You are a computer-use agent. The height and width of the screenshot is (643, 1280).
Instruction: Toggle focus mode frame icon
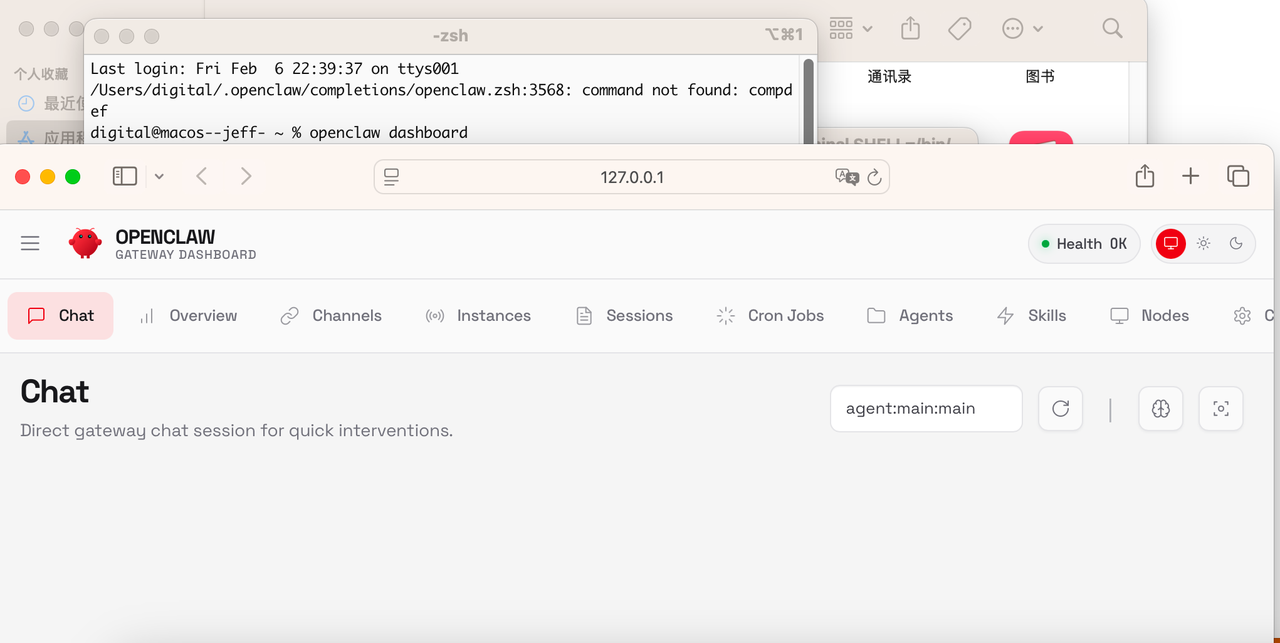coord(1221,408)
